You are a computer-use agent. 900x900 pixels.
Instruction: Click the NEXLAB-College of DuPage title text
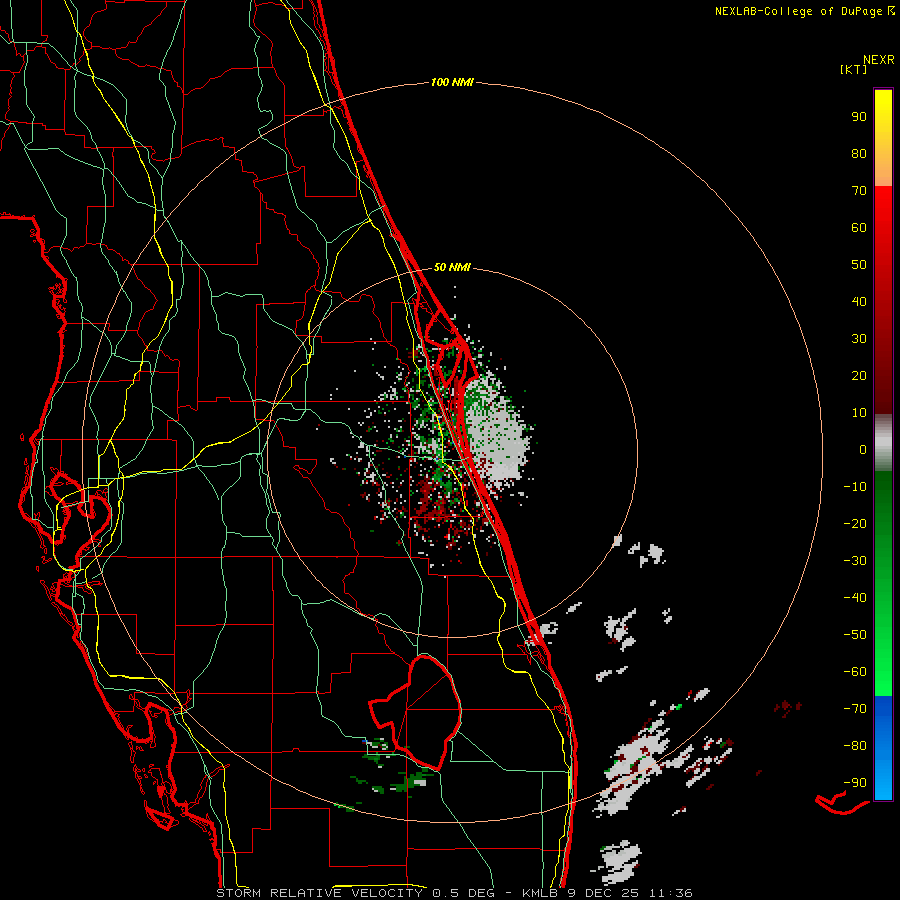coord(804,11)
